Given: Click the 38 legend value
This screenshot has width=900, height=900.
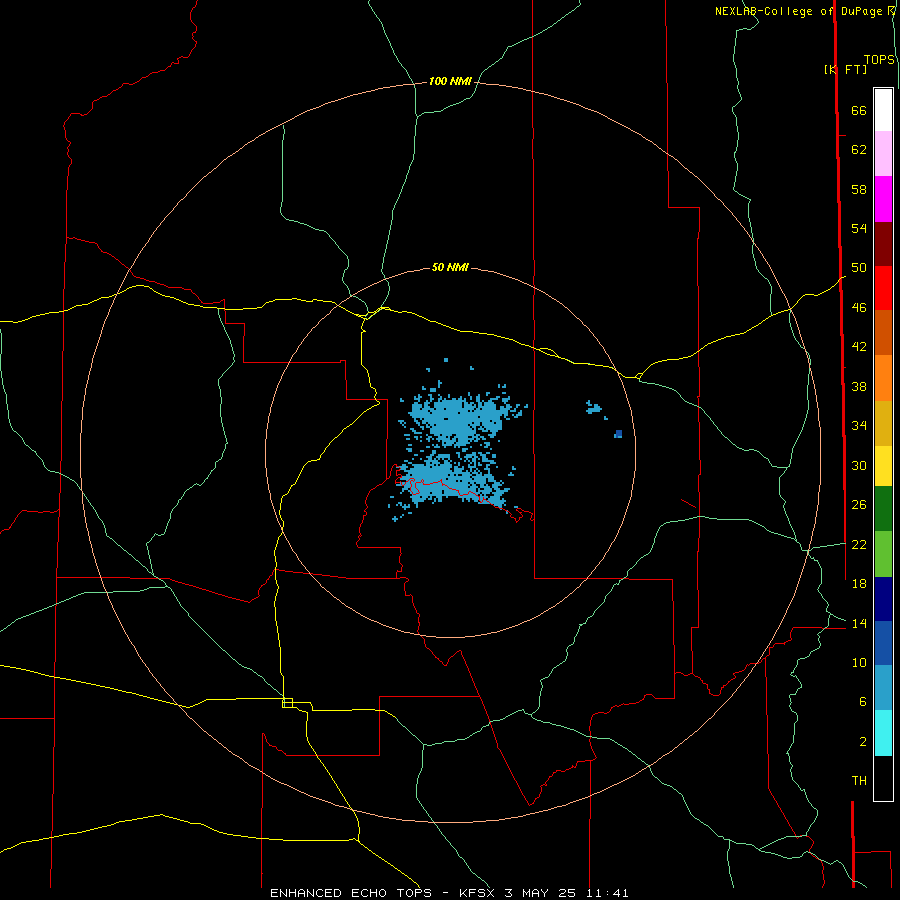Looking at the screenshot, I should 859,386.
